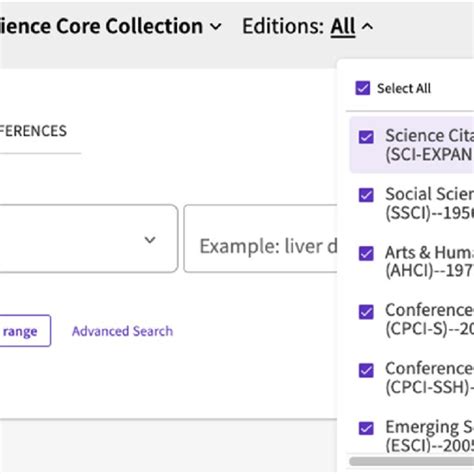Uncheck the AHCI edition checkbox
The image size is (474, 474).
(x=366, y=253)
